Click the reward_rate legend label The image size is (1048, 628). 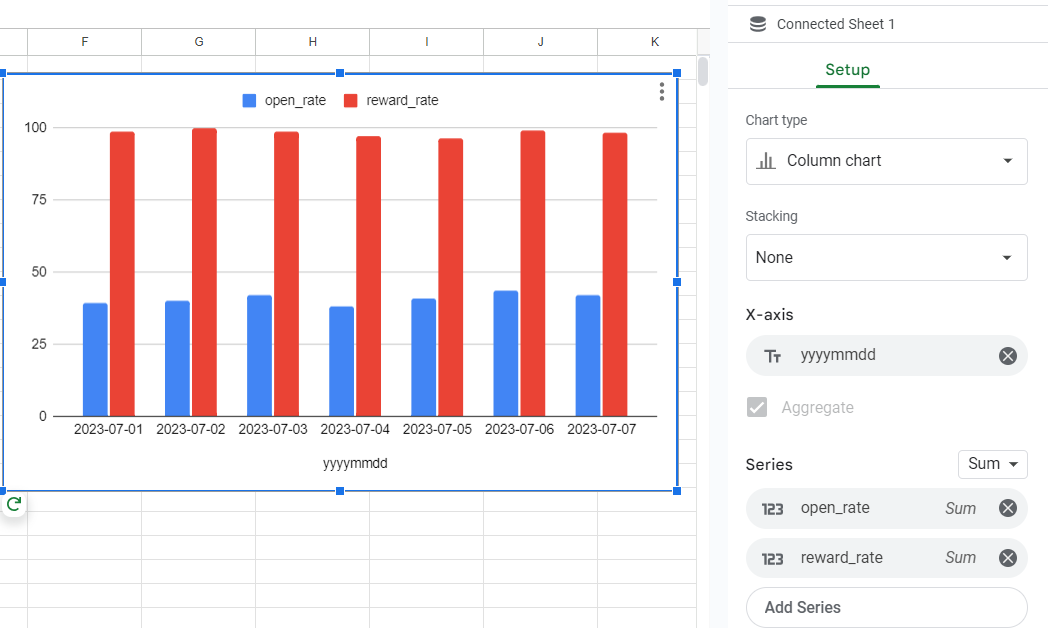point(402,101)
